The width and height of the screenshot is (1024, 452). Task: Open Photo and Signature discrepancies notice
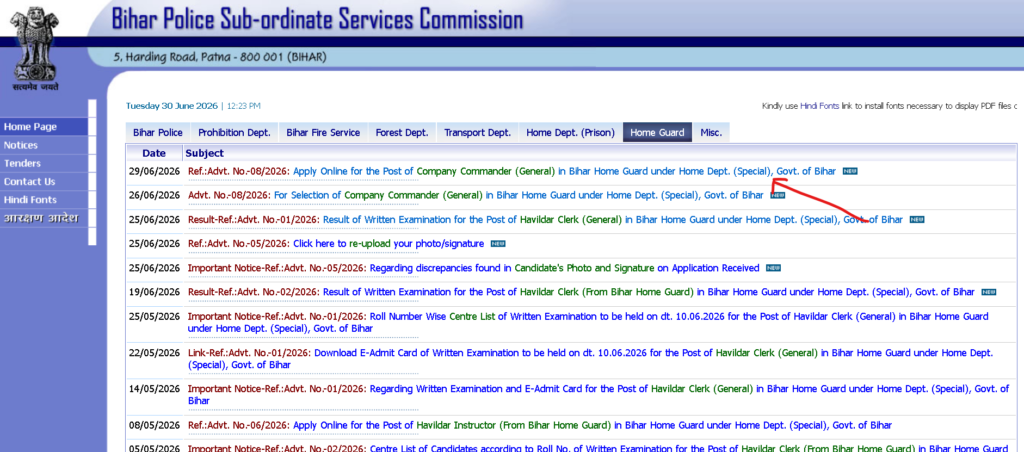(x=565, y=268)
